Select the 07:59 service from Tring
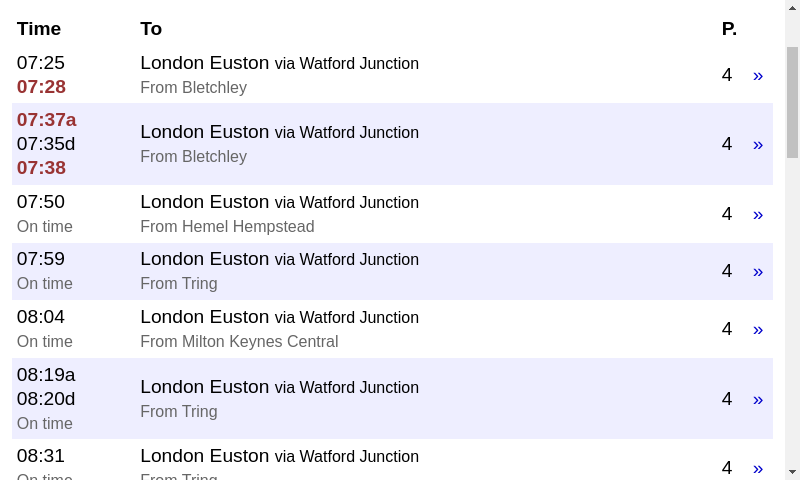This screenshot has height=480, width=800. coord(392,271)
